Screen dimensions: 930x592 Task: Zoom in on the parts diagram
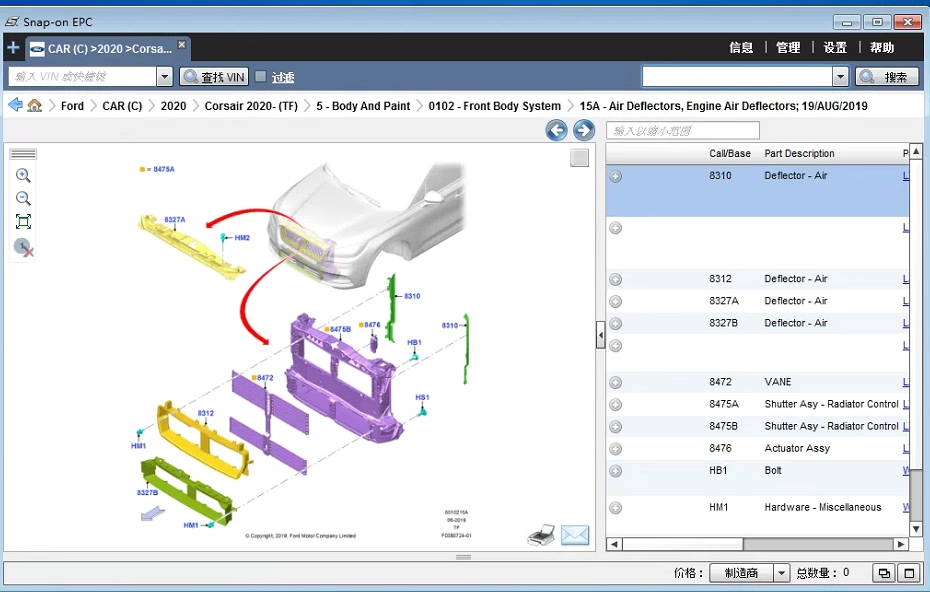click(x=23, y=175)
